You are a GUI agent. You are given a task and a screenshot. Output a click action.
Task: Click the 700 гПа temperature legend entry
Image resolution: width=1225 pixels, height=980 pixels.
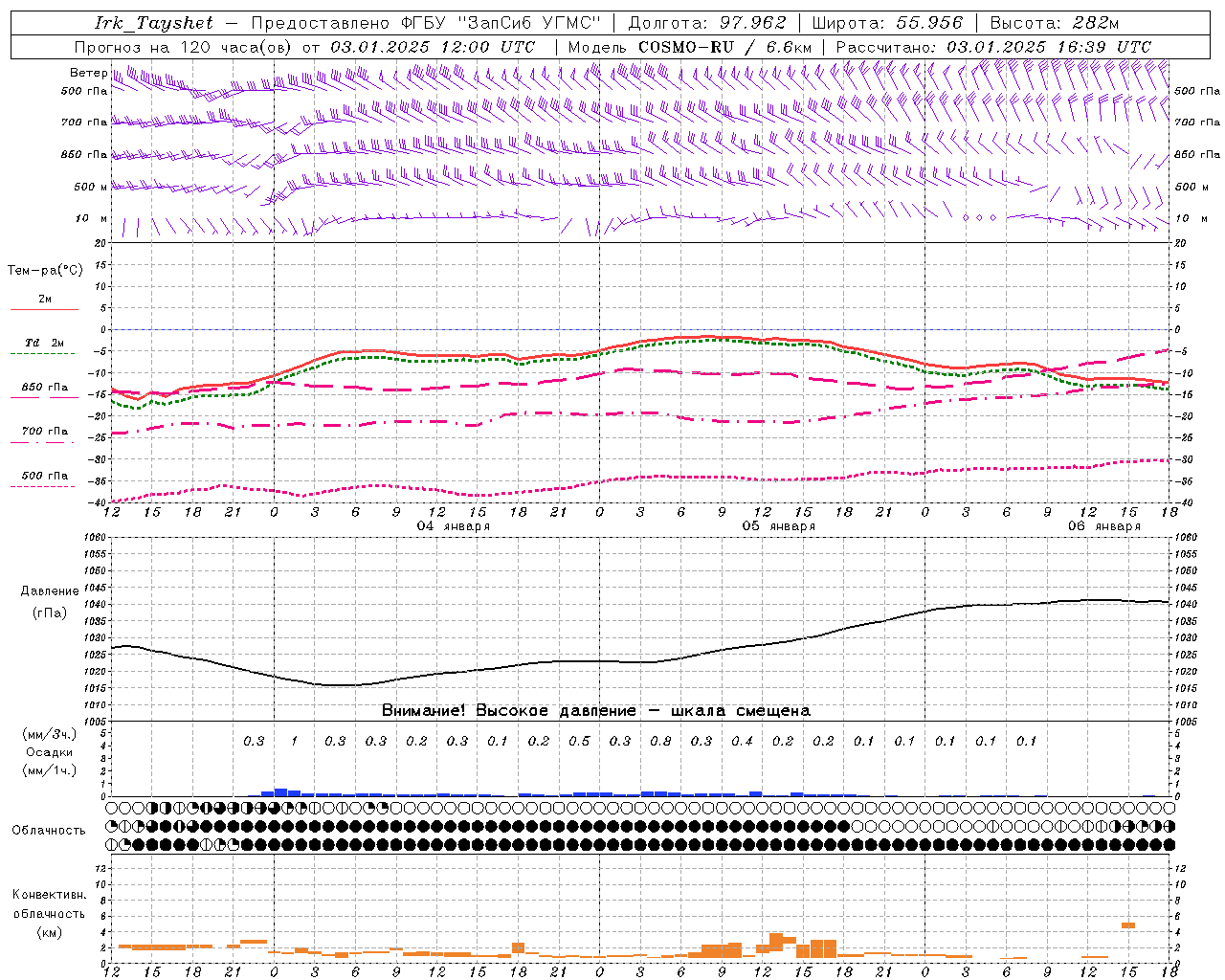(45, 432)
